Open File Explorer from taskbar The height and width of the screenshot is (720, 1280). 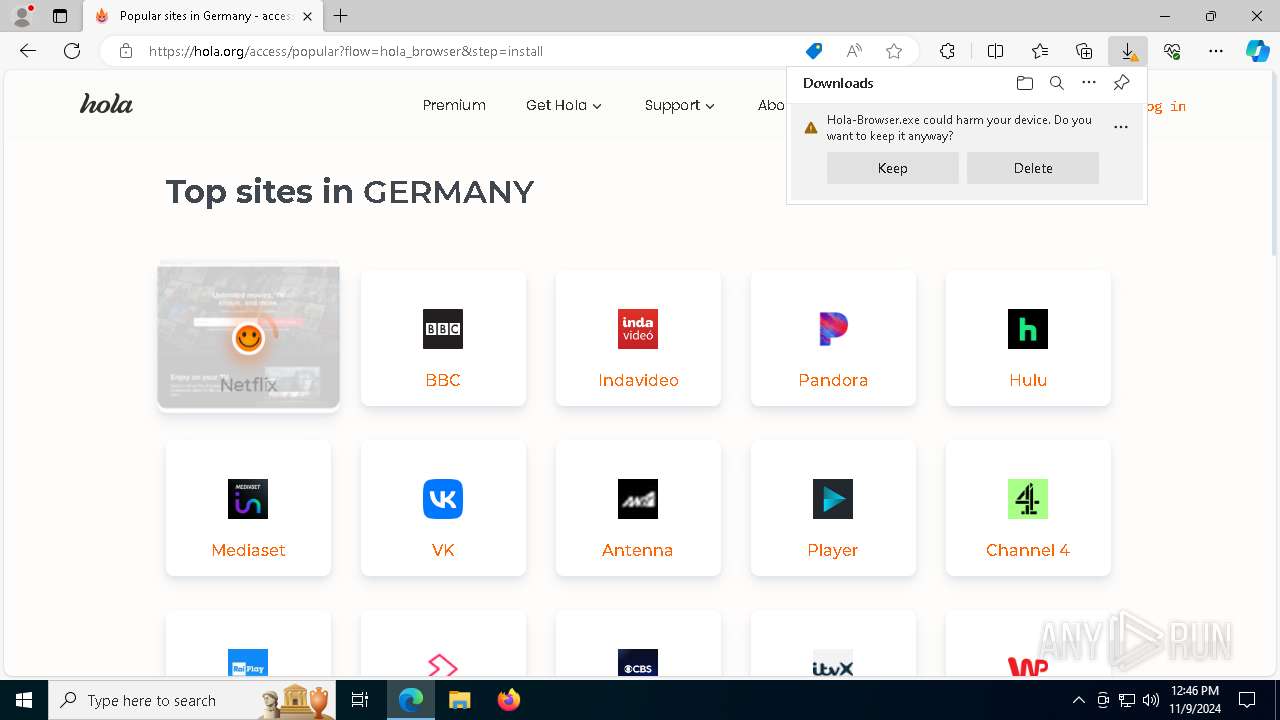click(459, 700)
